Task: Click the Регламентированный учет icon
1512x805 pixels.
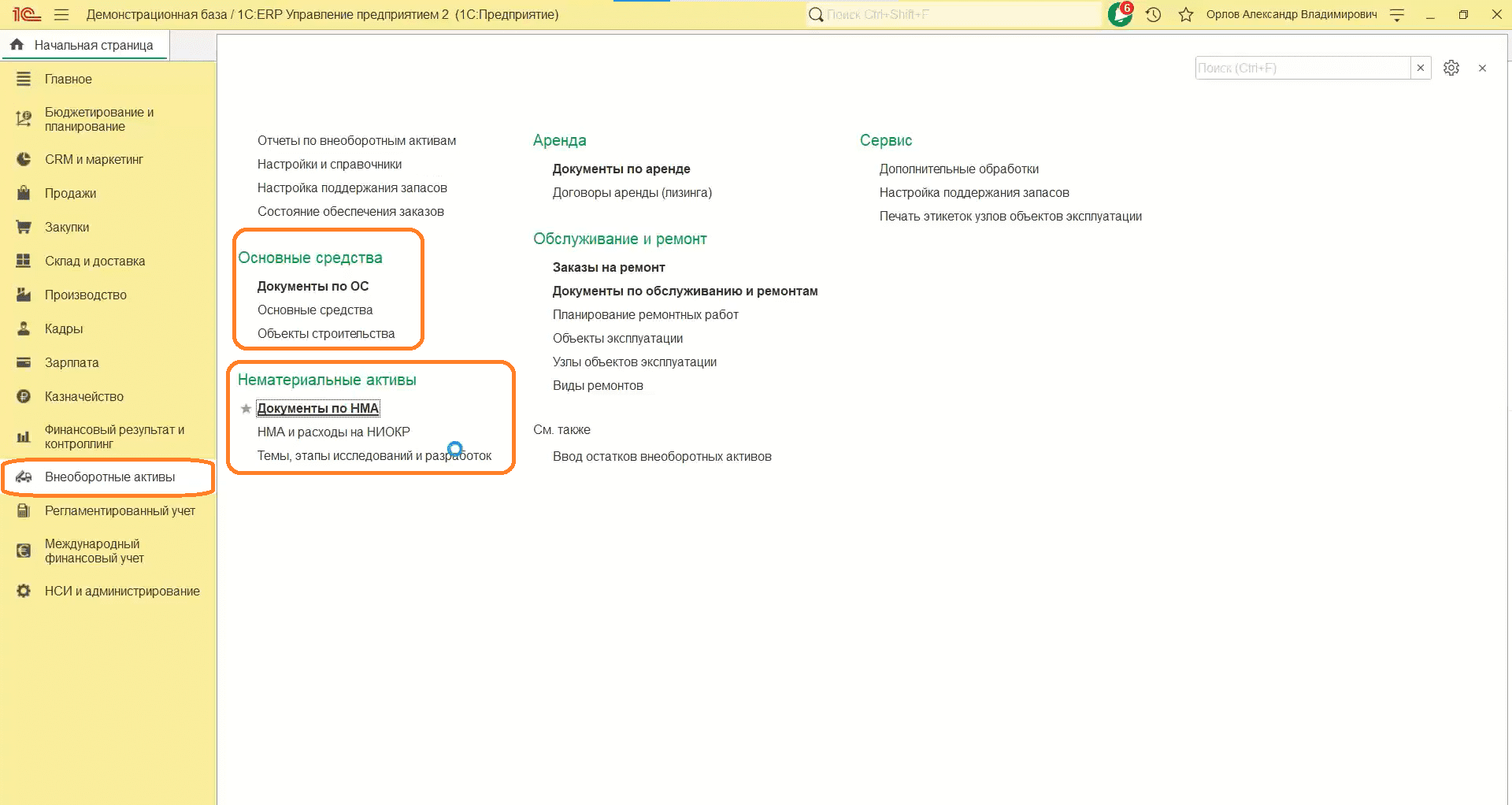Action: click(x=24, y=510)
